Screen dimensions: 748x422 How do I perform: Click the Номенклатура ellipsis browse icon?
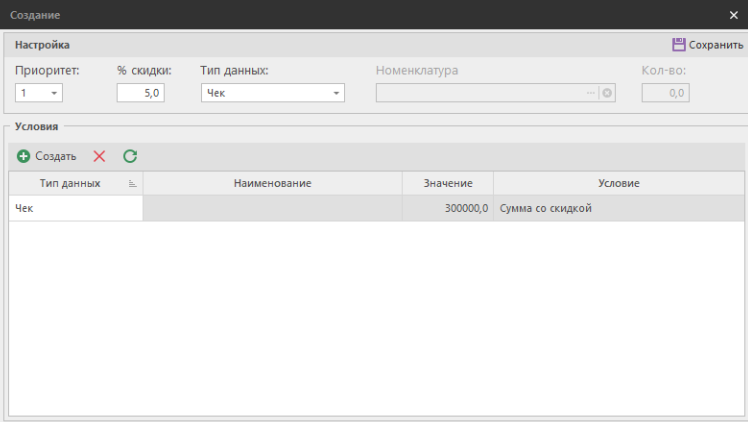(x=591, y=93)
